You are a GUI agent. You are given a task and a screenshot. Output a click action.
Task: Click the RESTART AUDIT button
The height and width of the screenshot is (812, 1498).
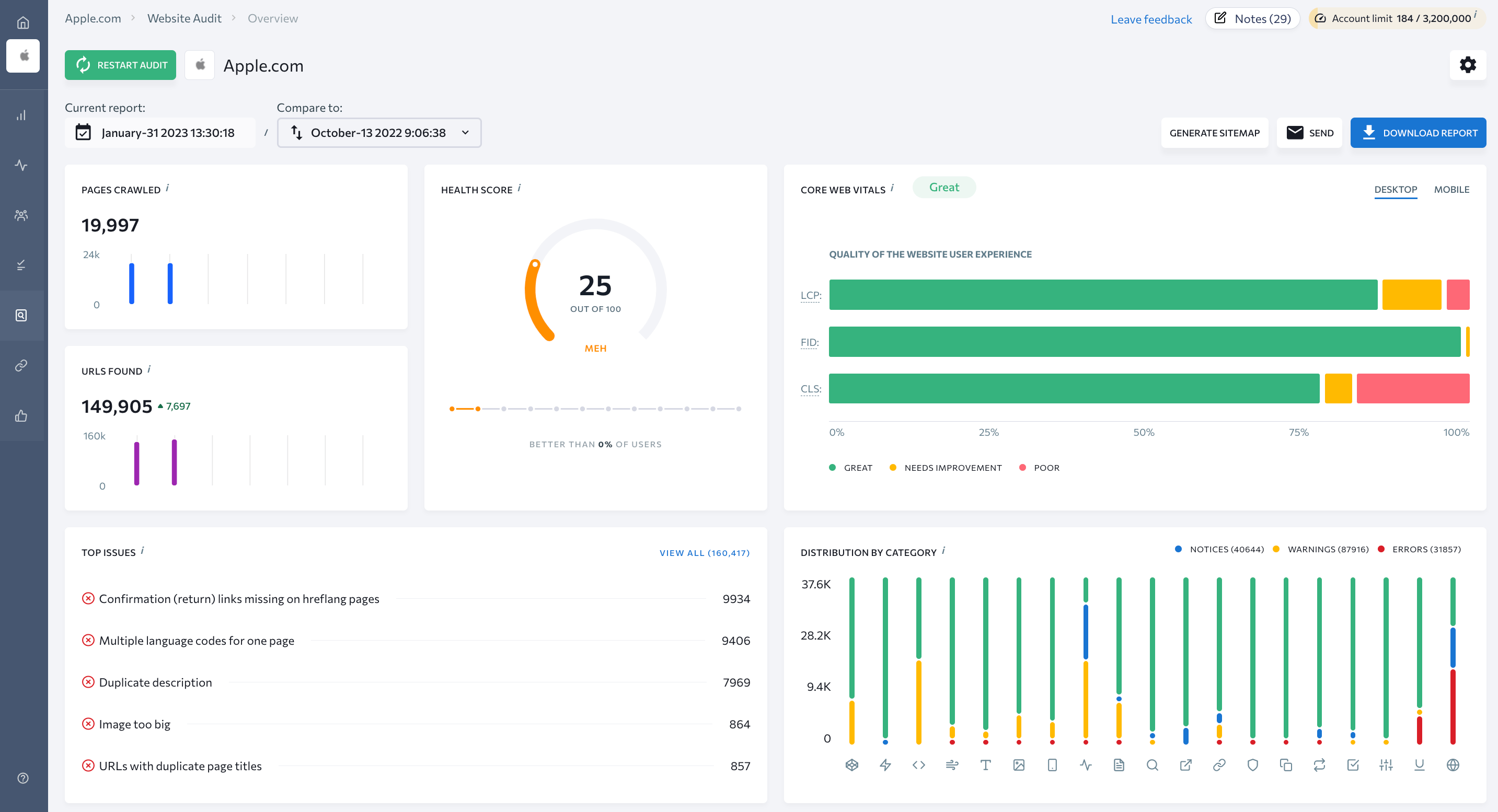point(120,65)
